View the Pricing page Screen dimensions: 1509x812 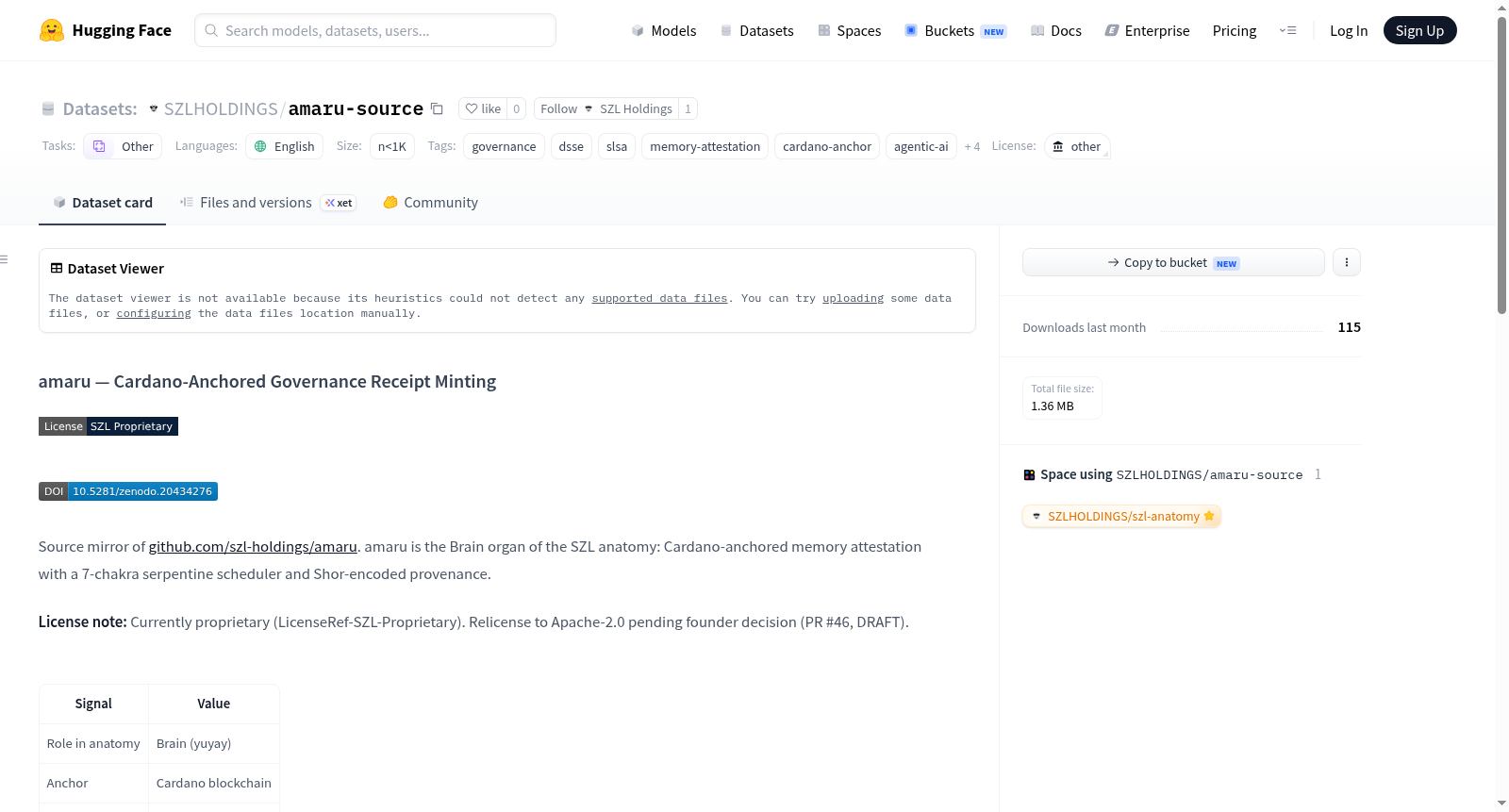1235,30
